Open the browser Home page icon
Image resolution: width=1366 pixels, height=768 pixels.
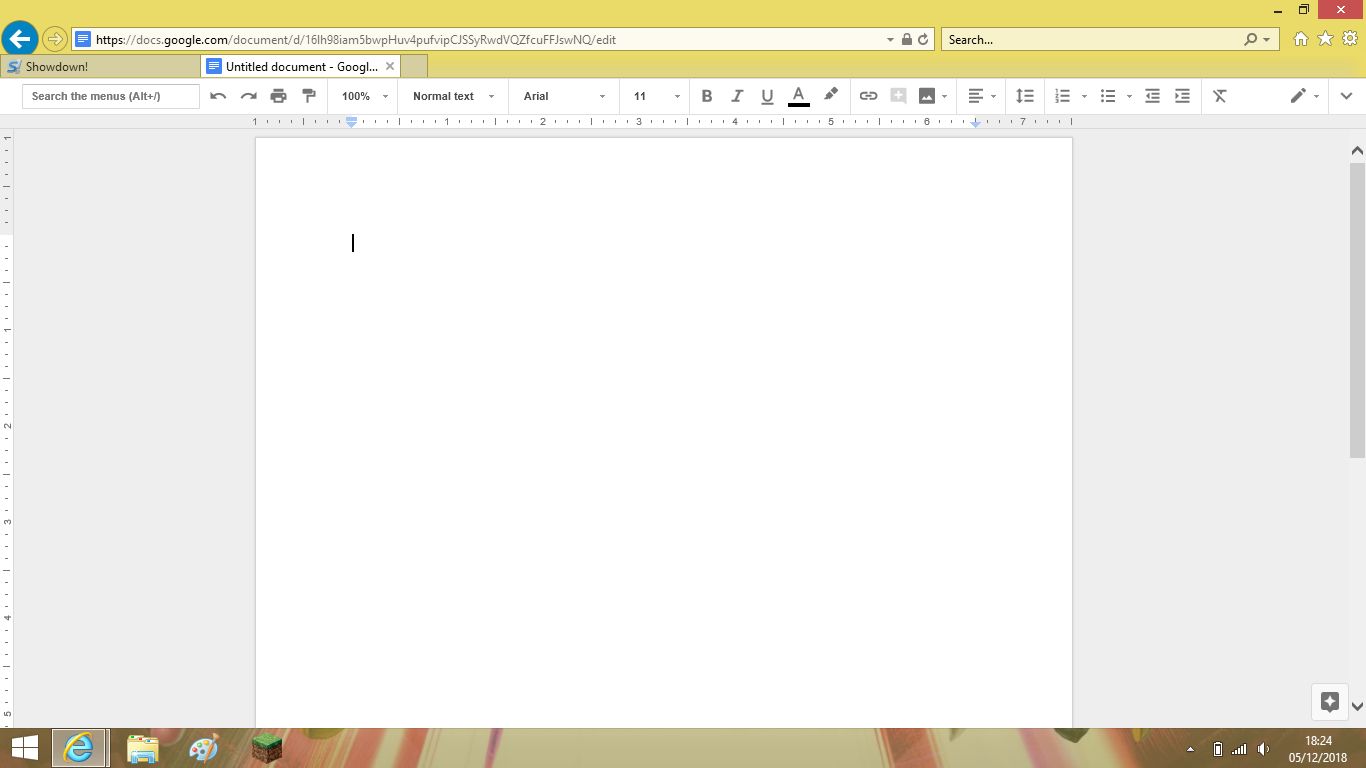[x=1300, y=39]
